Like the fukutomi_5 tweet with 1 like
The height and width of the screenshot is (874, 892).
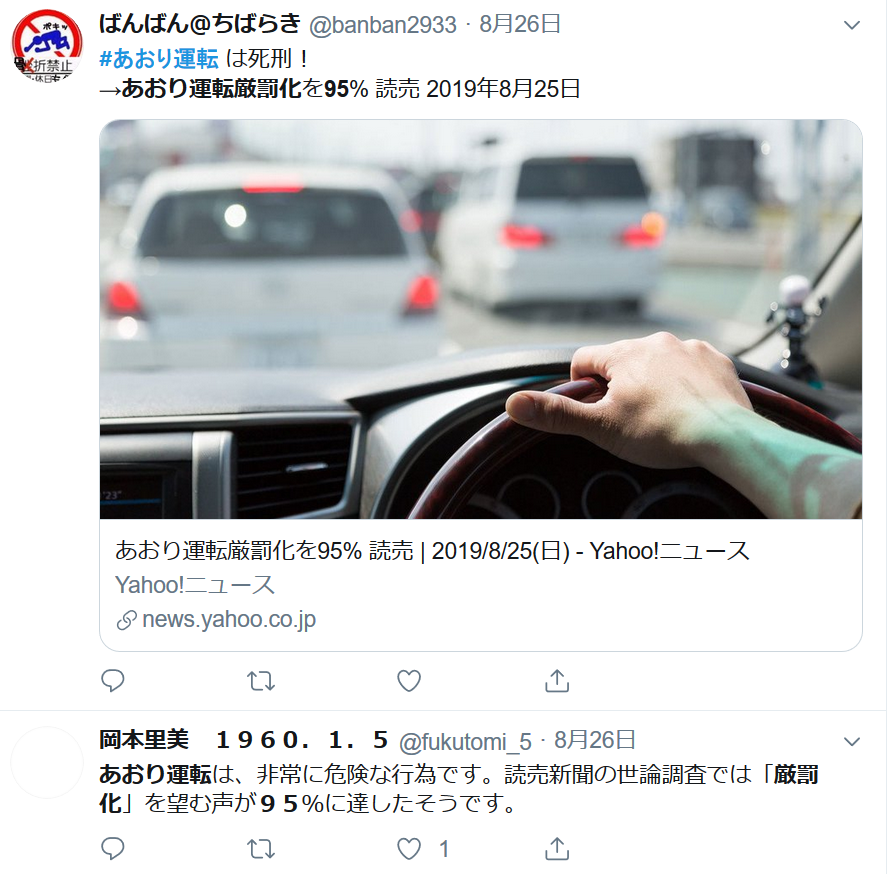coord(409,848)
